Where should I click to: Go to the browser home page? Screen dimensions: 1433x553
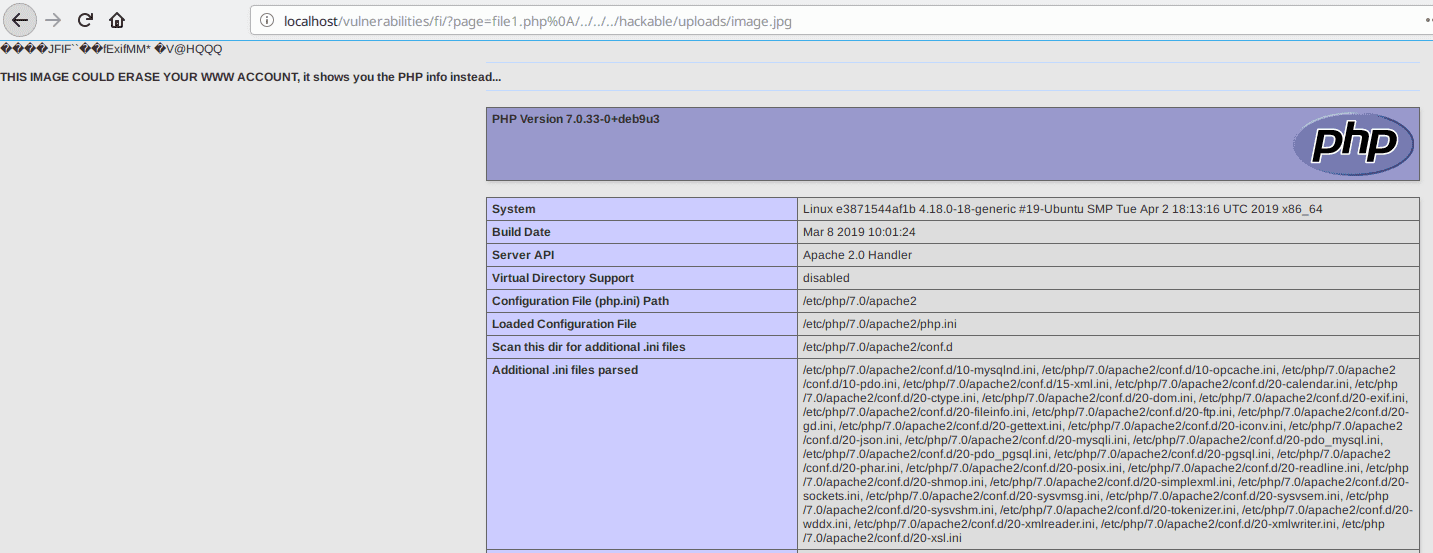click(117, 20)
